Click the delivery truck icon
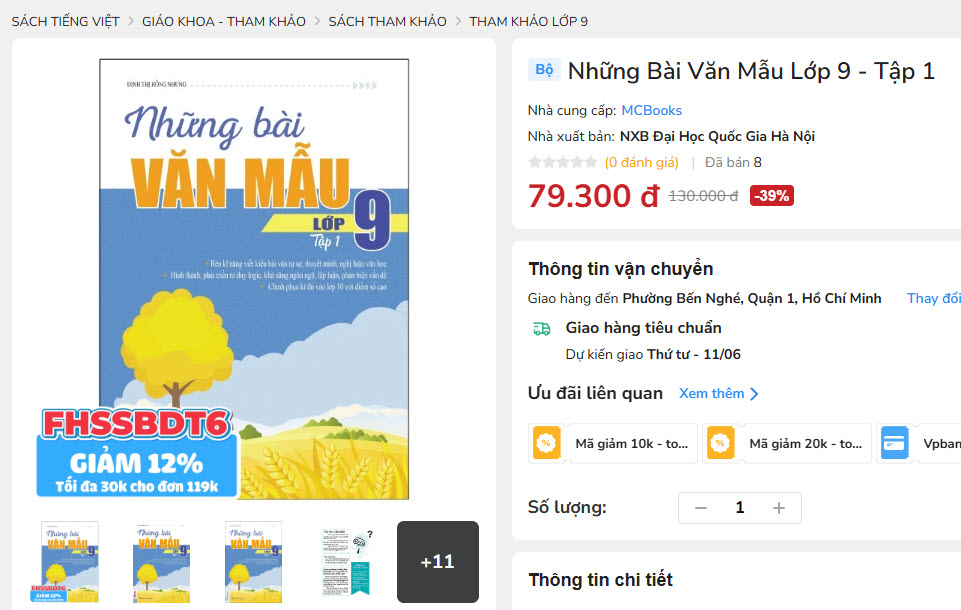Image resolution: width=961 pixels, height=610 pixels. pyautogui.click(x=541, y=329)
